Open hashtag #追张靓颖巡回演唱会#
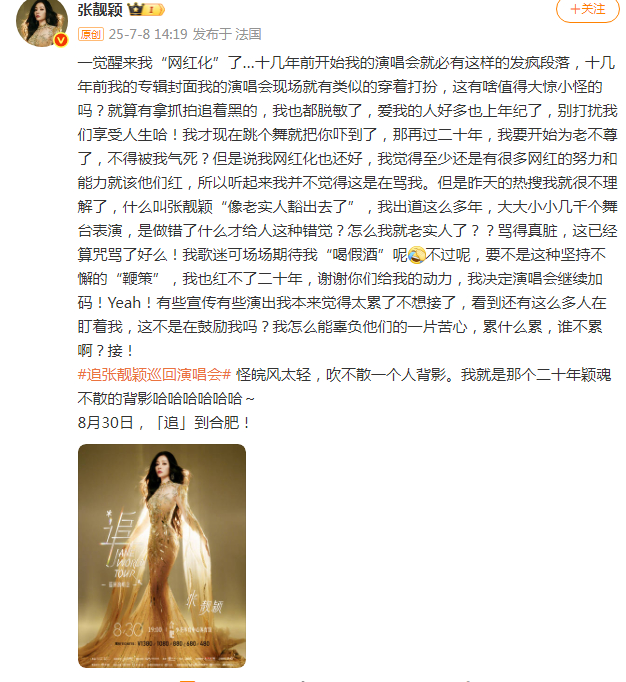This screenshot has height=682, width=626. click(x=154, y=374)
